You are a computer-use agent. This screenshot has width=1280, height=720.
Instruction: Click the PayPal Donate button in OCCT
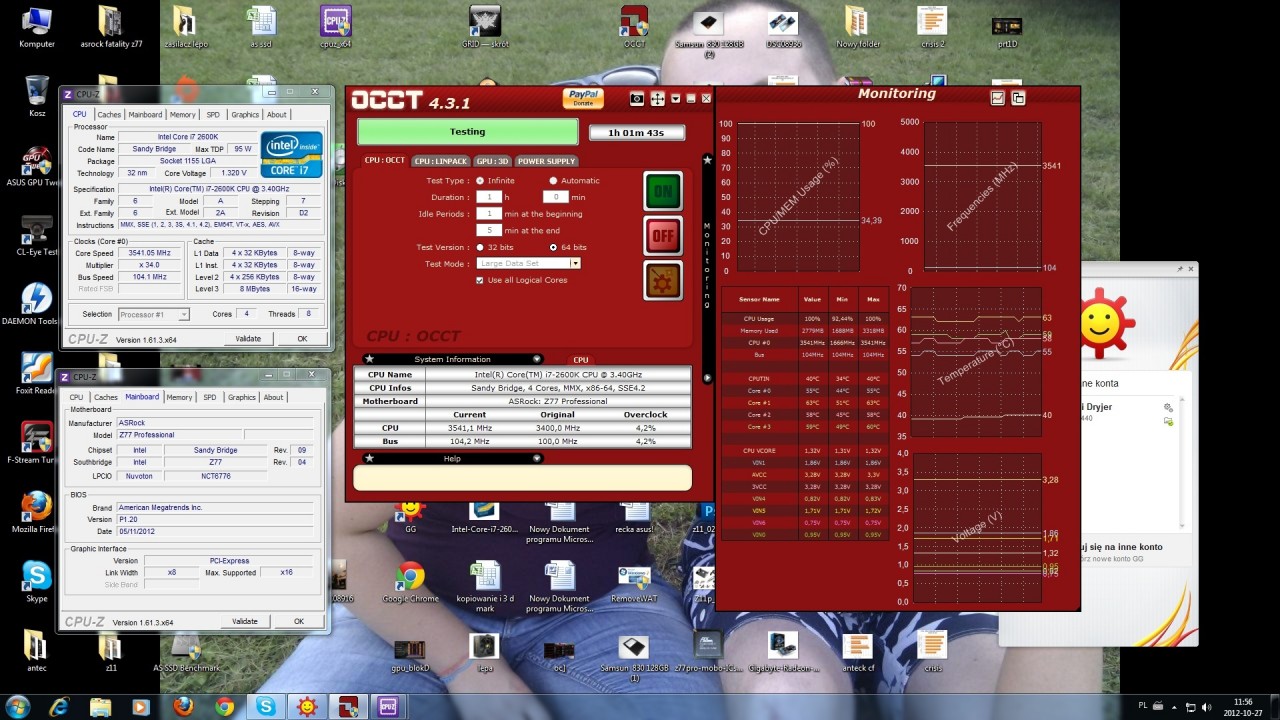(582, 98)
